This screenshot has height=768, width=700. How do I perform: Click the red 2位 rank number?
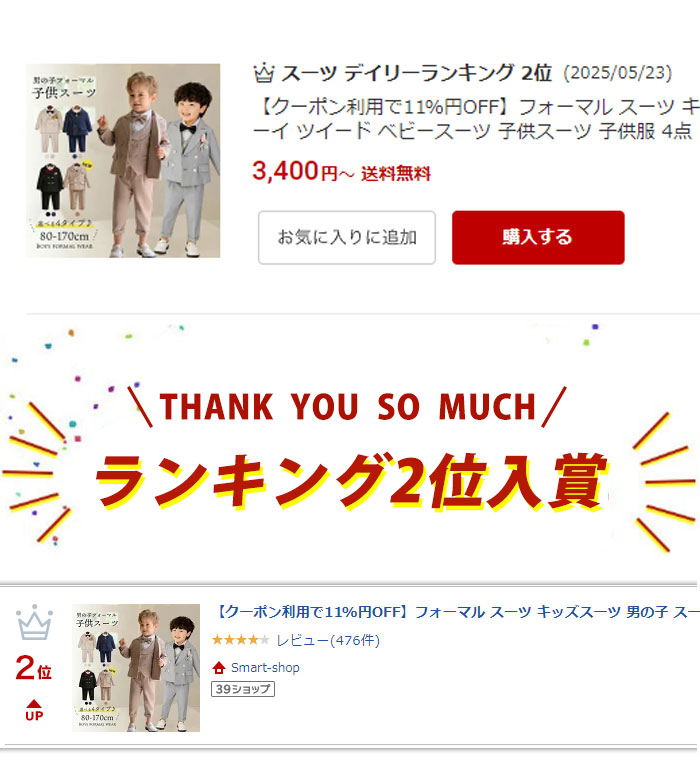tap(33, 669)
